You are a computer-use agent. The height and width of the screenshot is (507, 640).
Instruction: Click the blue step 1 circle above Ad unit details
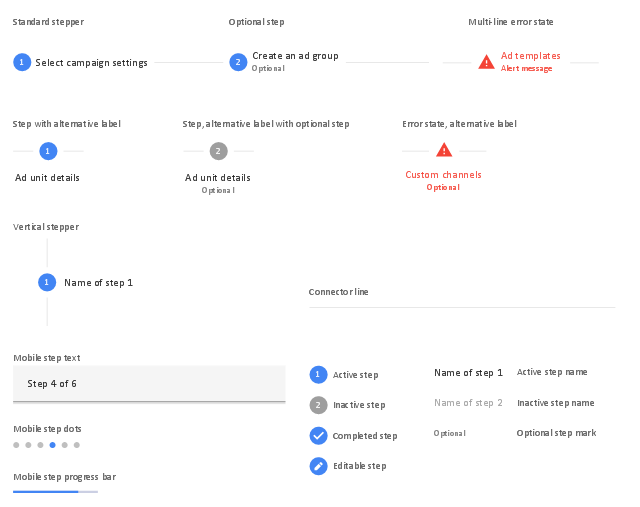[x=47, y=151]
